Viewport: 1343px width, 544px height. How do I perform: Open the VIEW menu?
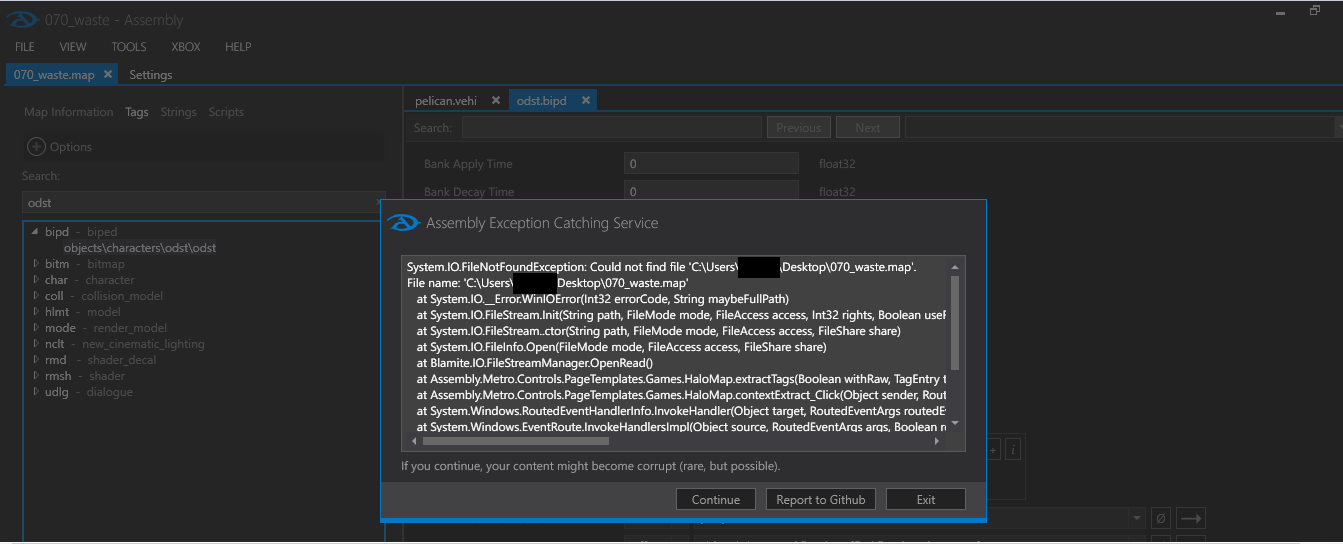click(x=73, y=47)
